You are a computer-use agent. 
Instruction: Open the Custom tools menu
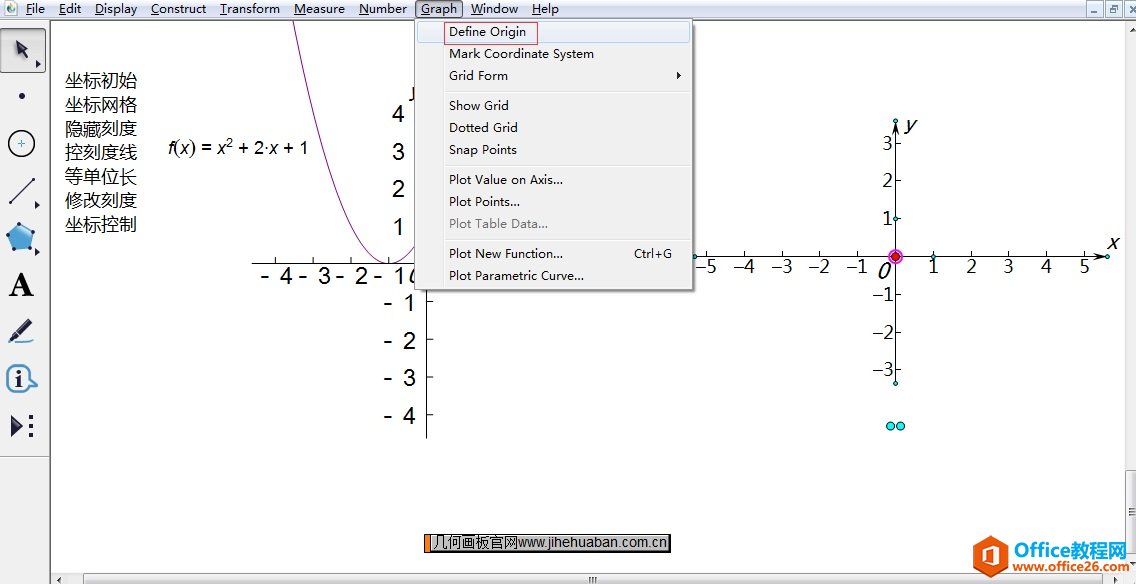[22, 426]
